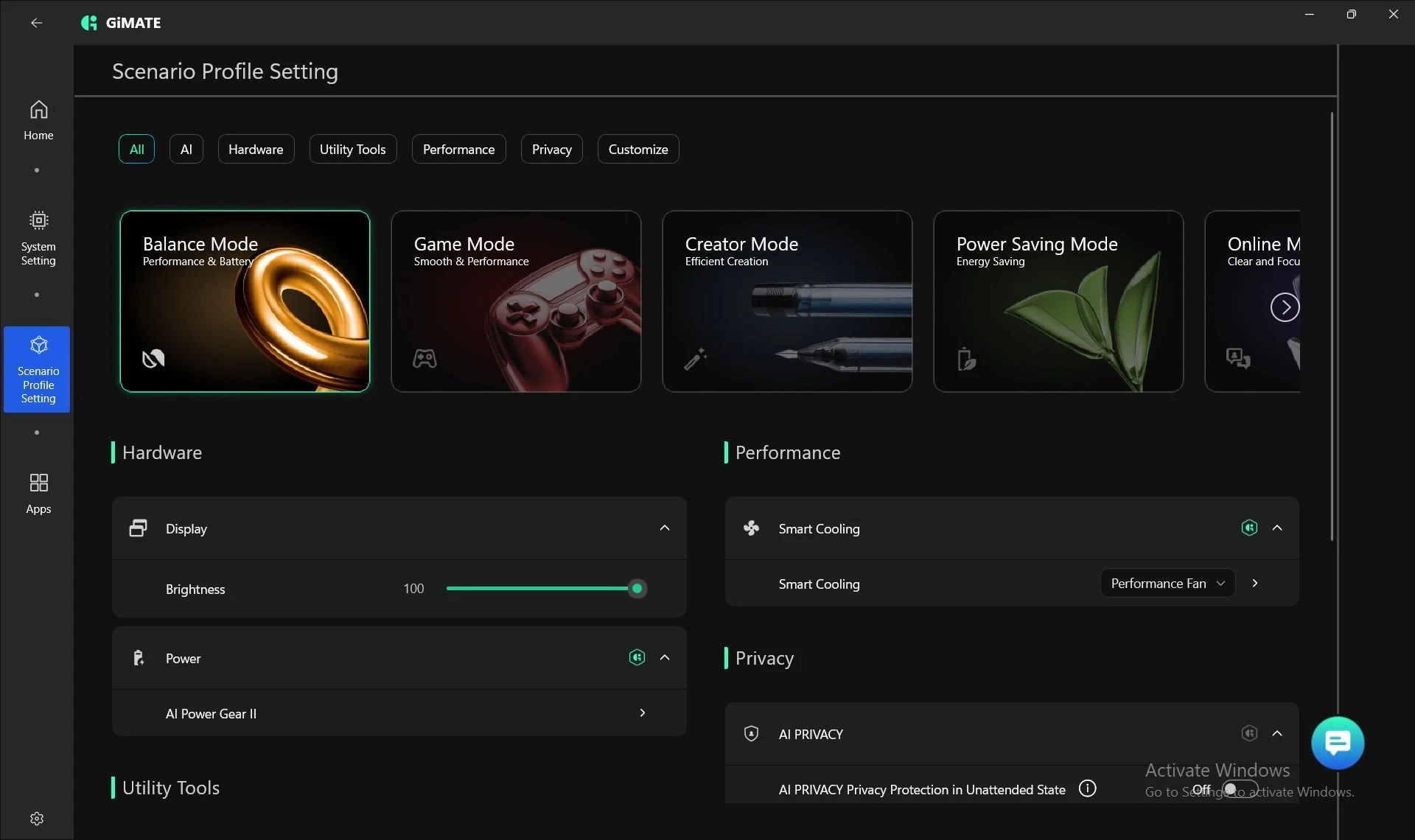Open the Performance Fan dropdown
Viewport: 1415px width, 840px height.
point(1167,583)
